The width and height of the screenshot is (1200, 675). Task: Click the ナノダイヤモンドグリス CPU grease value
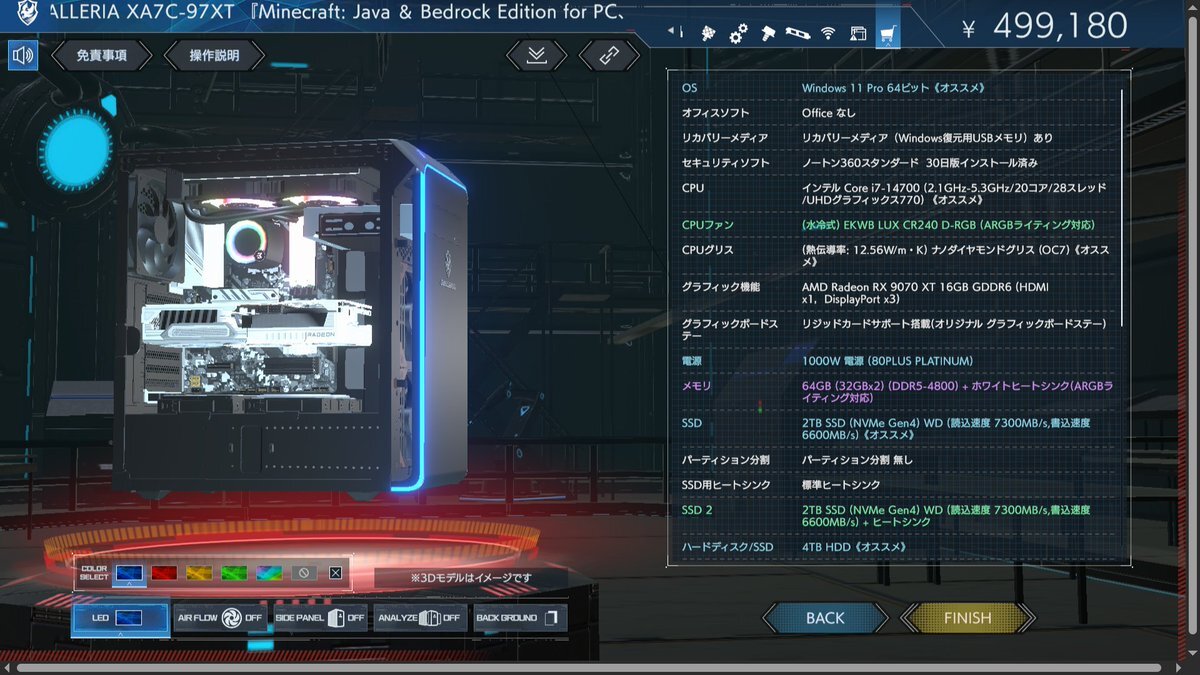click(955, 256)
